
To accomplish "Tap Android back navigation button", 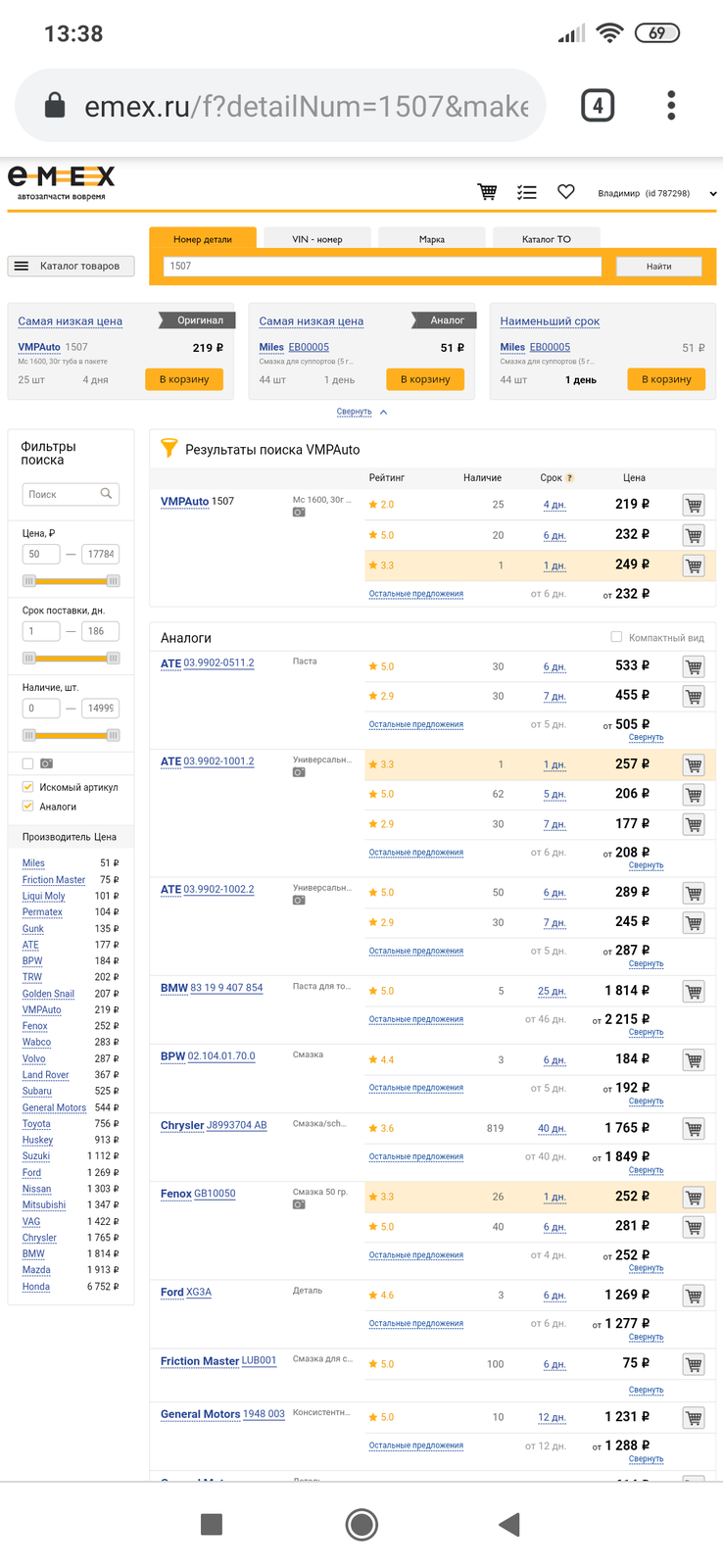I will point(508,1524).
